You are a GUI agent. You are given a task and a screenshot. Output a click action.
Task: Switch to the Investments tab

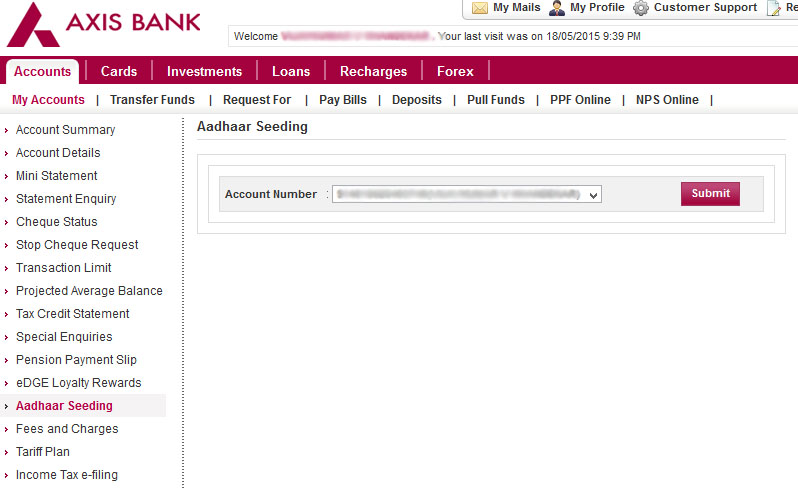point(204,71)
